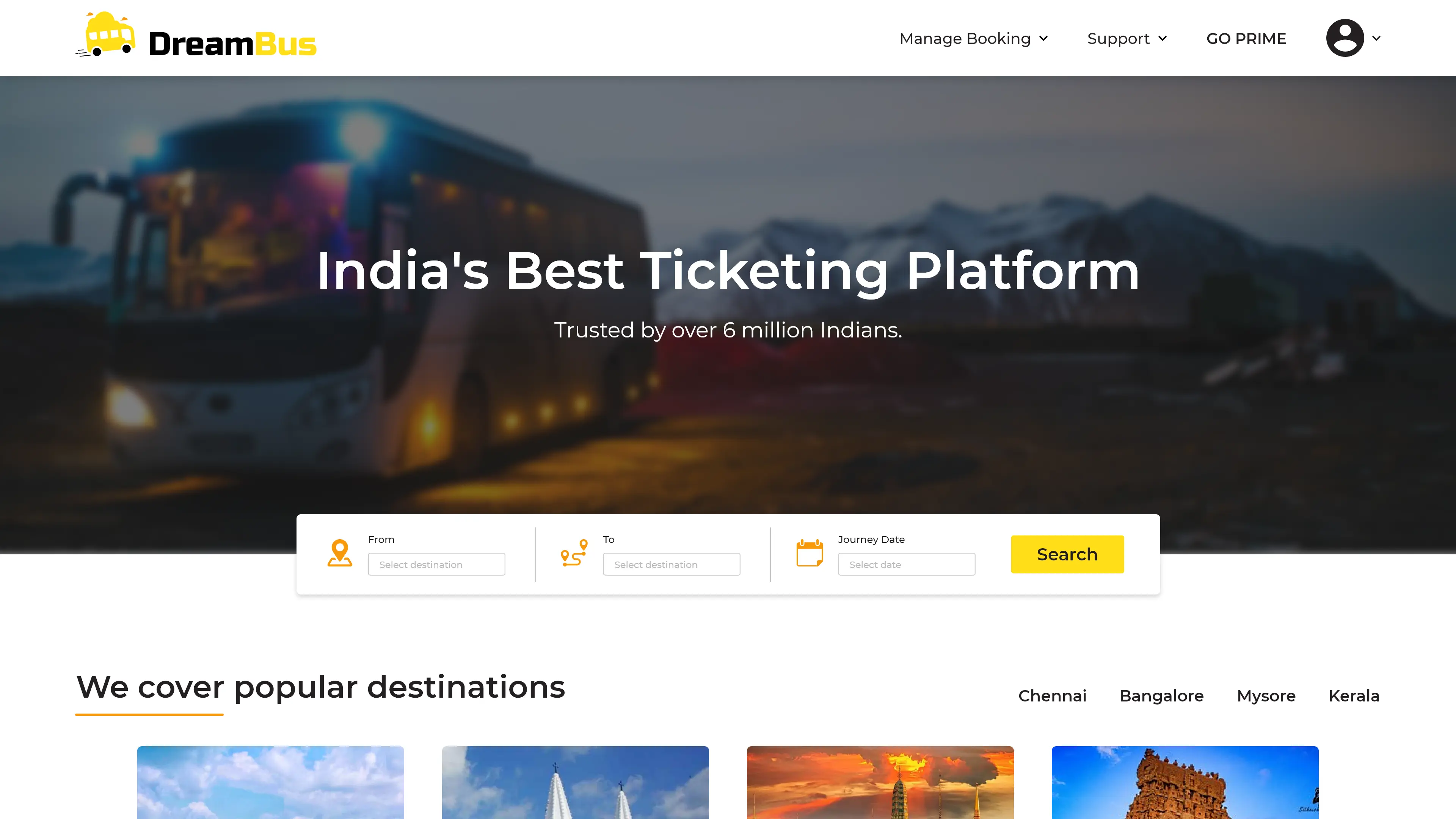Switch to the Kerala destination tab
The height and width of the screenshot is (819, 1456).
pyautogui.click(x=1354, y=696)
